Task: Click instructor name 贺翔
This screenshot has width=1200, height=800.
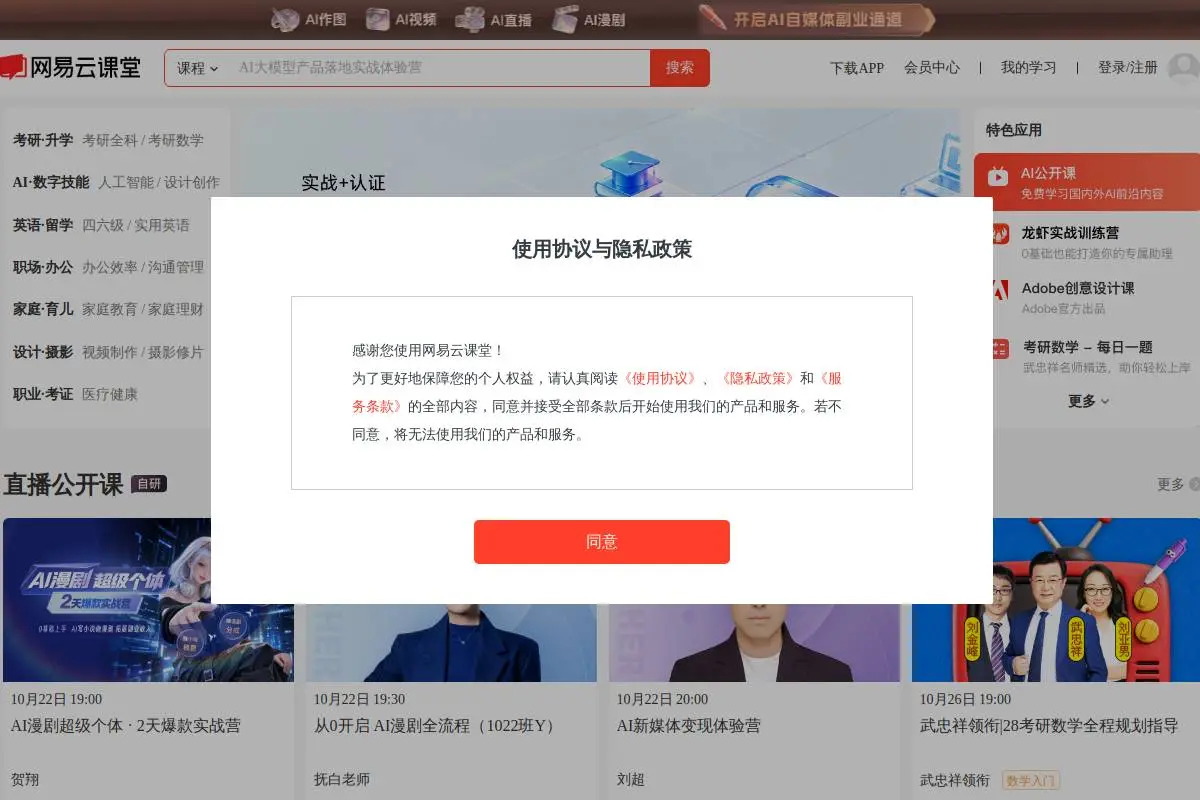Action: coord(25,780)
